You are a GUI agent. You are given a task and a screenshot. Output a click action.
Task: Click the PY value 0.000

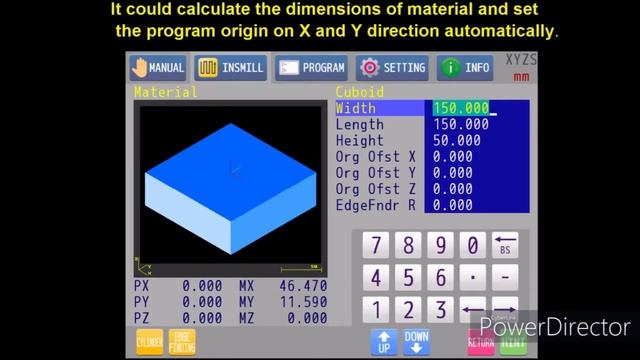202,302
